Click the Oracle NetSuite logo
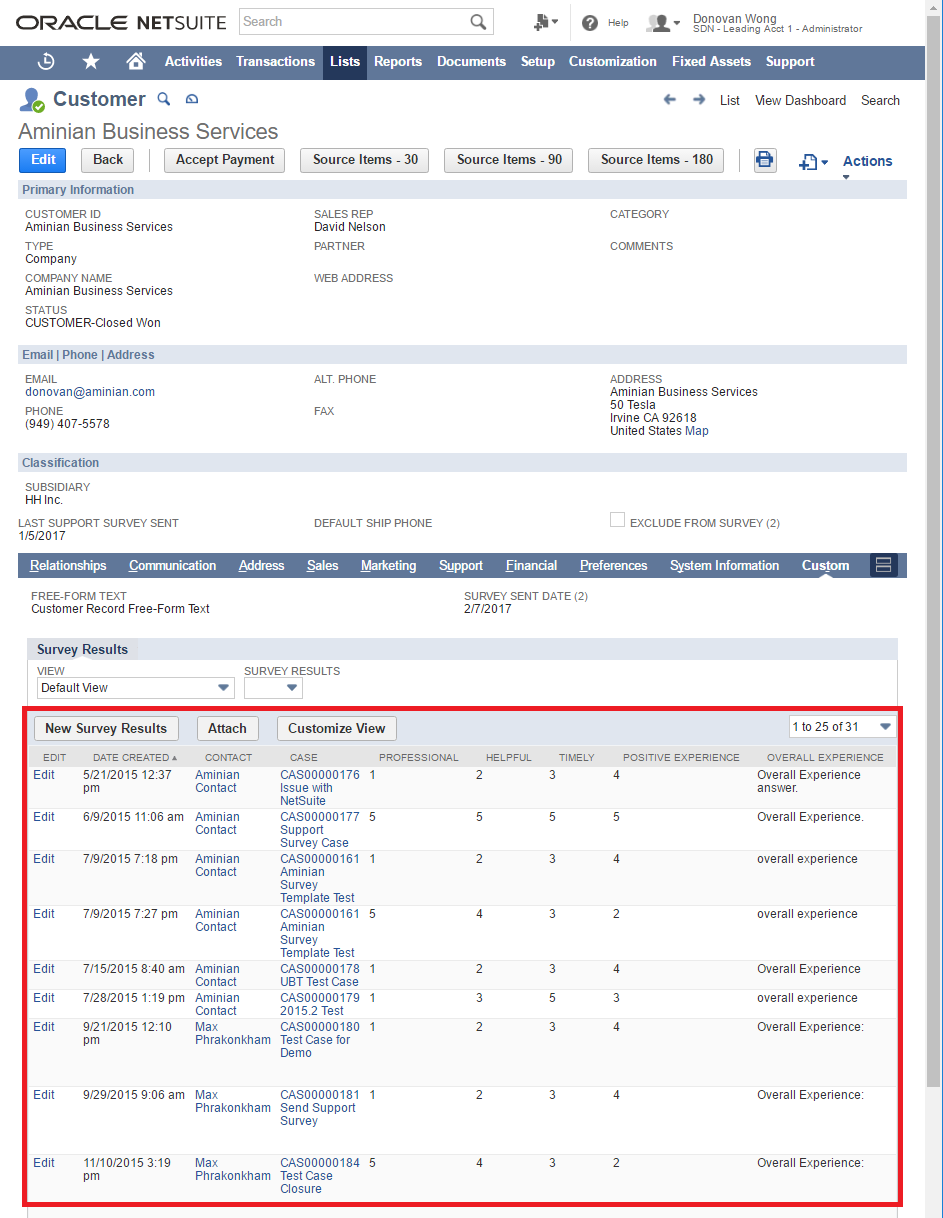The image size is (943, 1218). click(x=122, y=22)
